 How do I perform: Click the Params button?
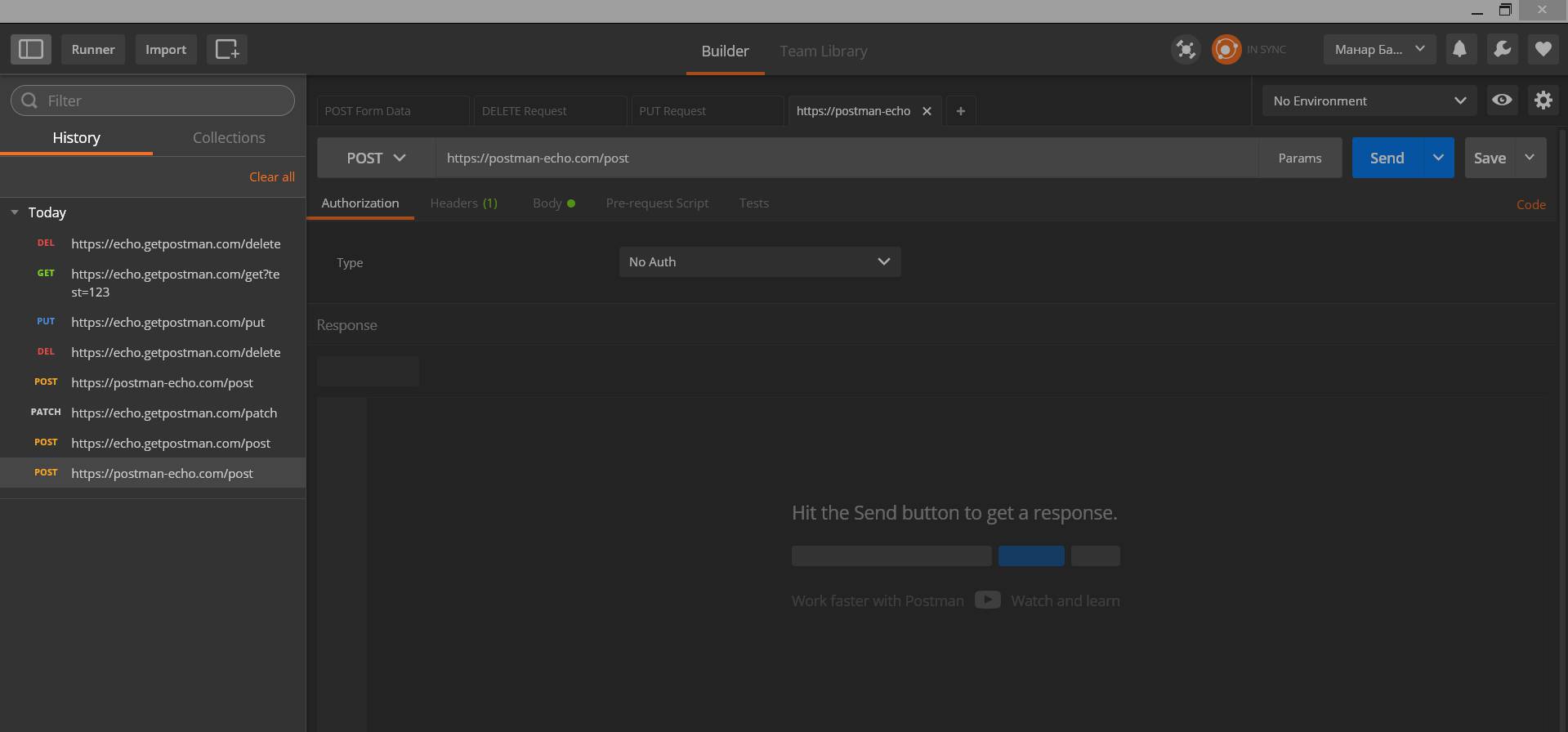click(x=1299, y=158)
